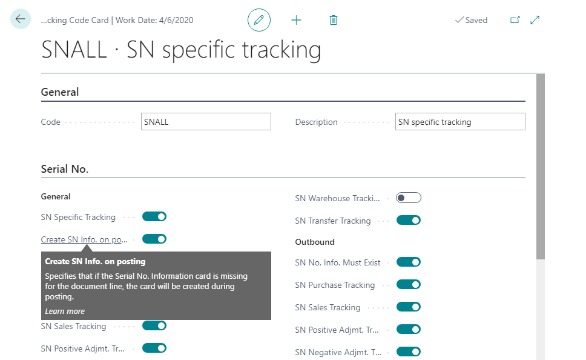
Task: Click the Description input field
Action: coord(460,122)
